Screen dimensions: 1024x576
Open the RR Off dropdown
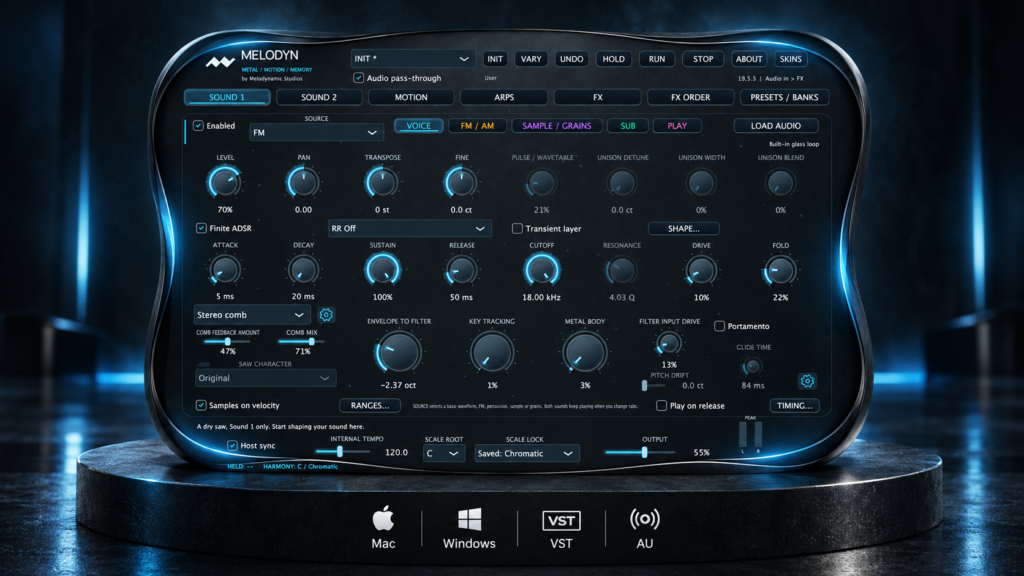(x=409, y=229)
